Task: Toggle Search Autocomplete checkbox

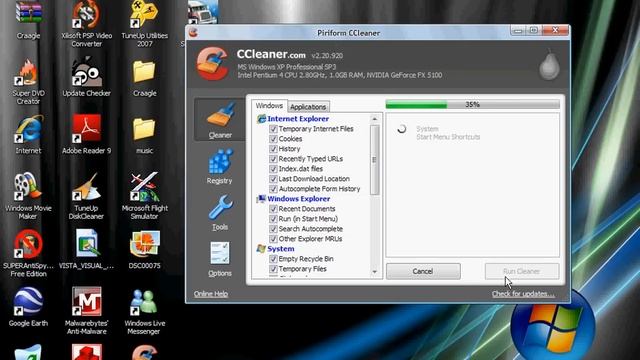Action: [273, 229]
